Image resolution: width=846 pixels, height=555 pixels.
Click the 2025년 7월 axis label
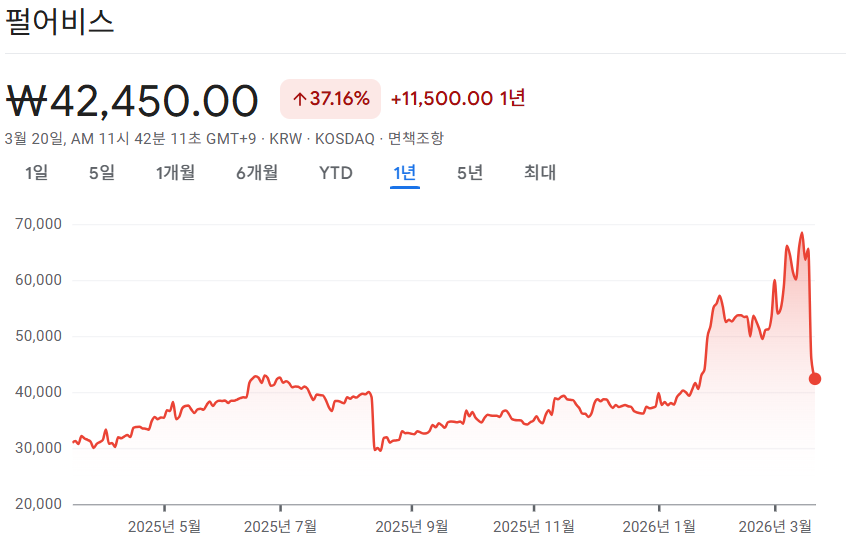point(280,526)
